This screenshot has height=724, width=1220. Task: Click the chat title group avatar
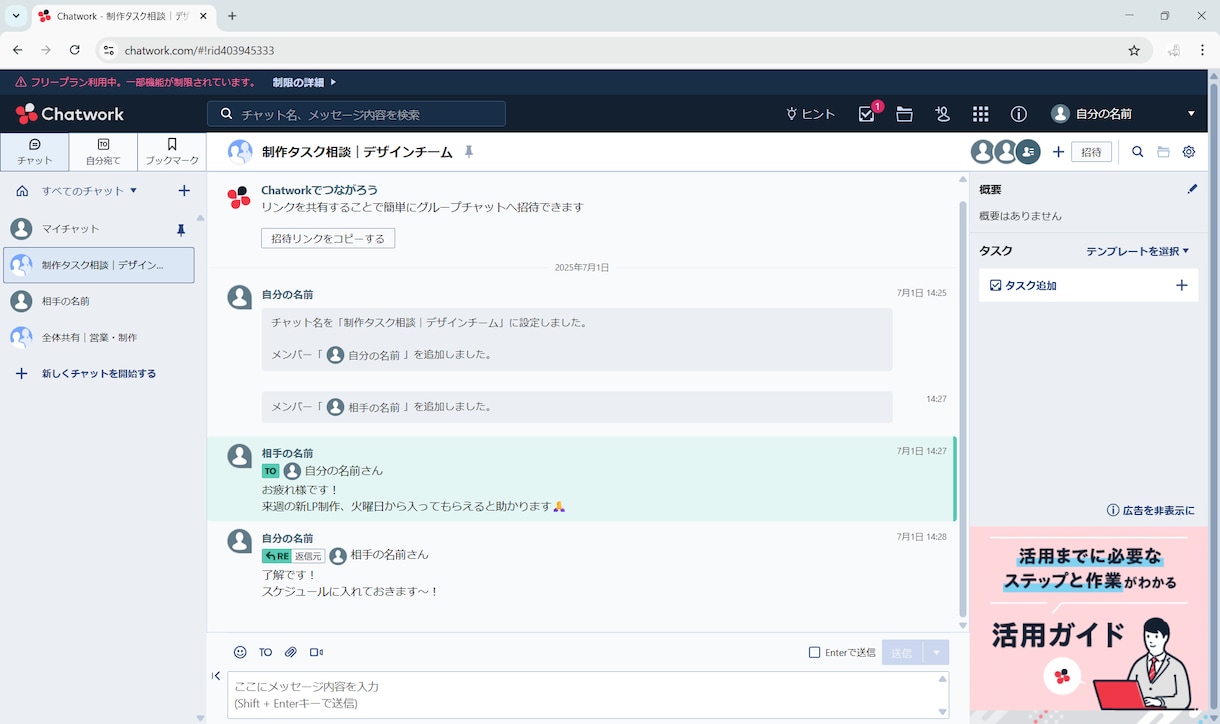(240, 152)
